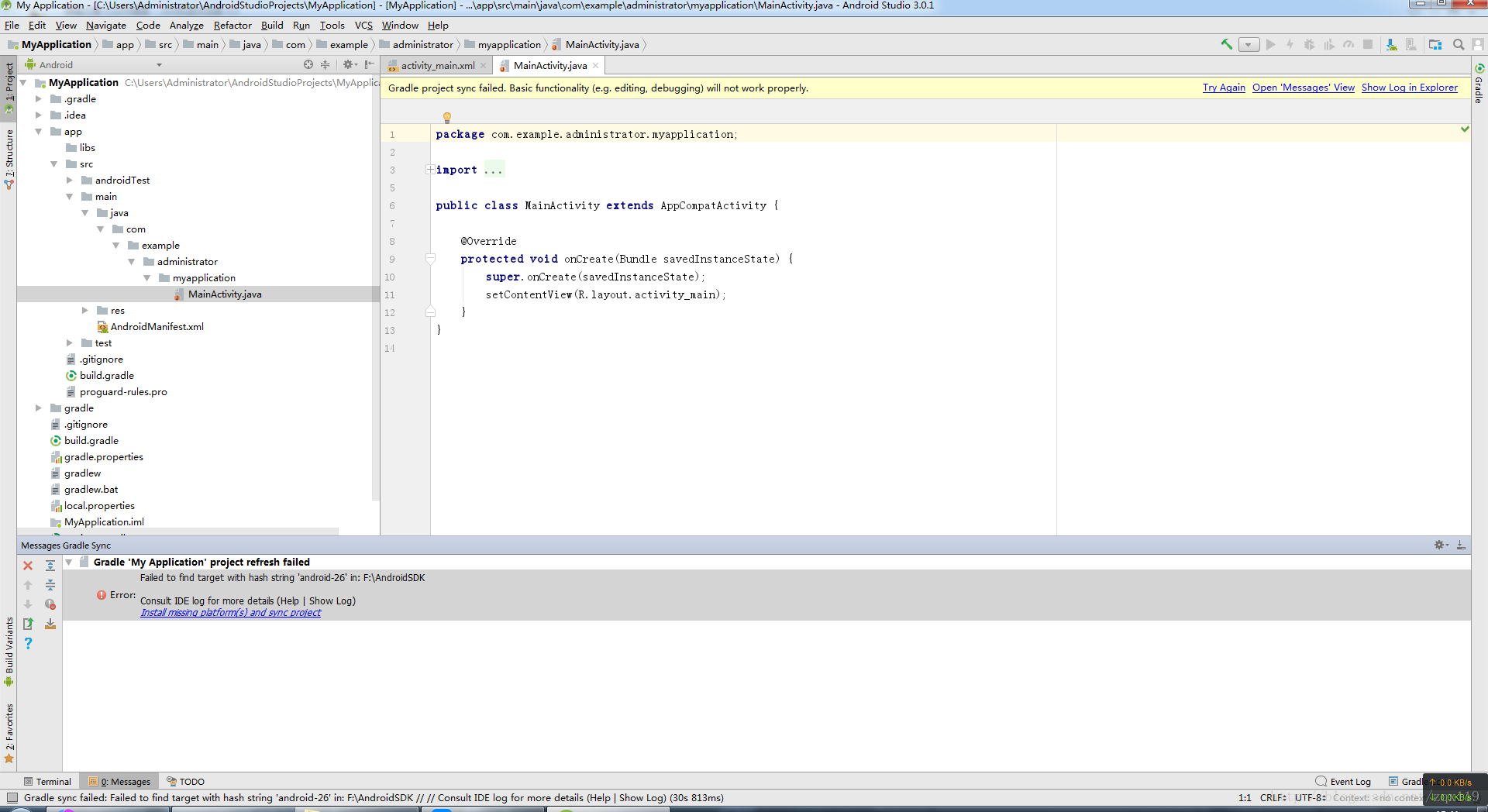Screen dimensions: 1488x812
Task: Open the Build menu
Action: coord(272,26)
